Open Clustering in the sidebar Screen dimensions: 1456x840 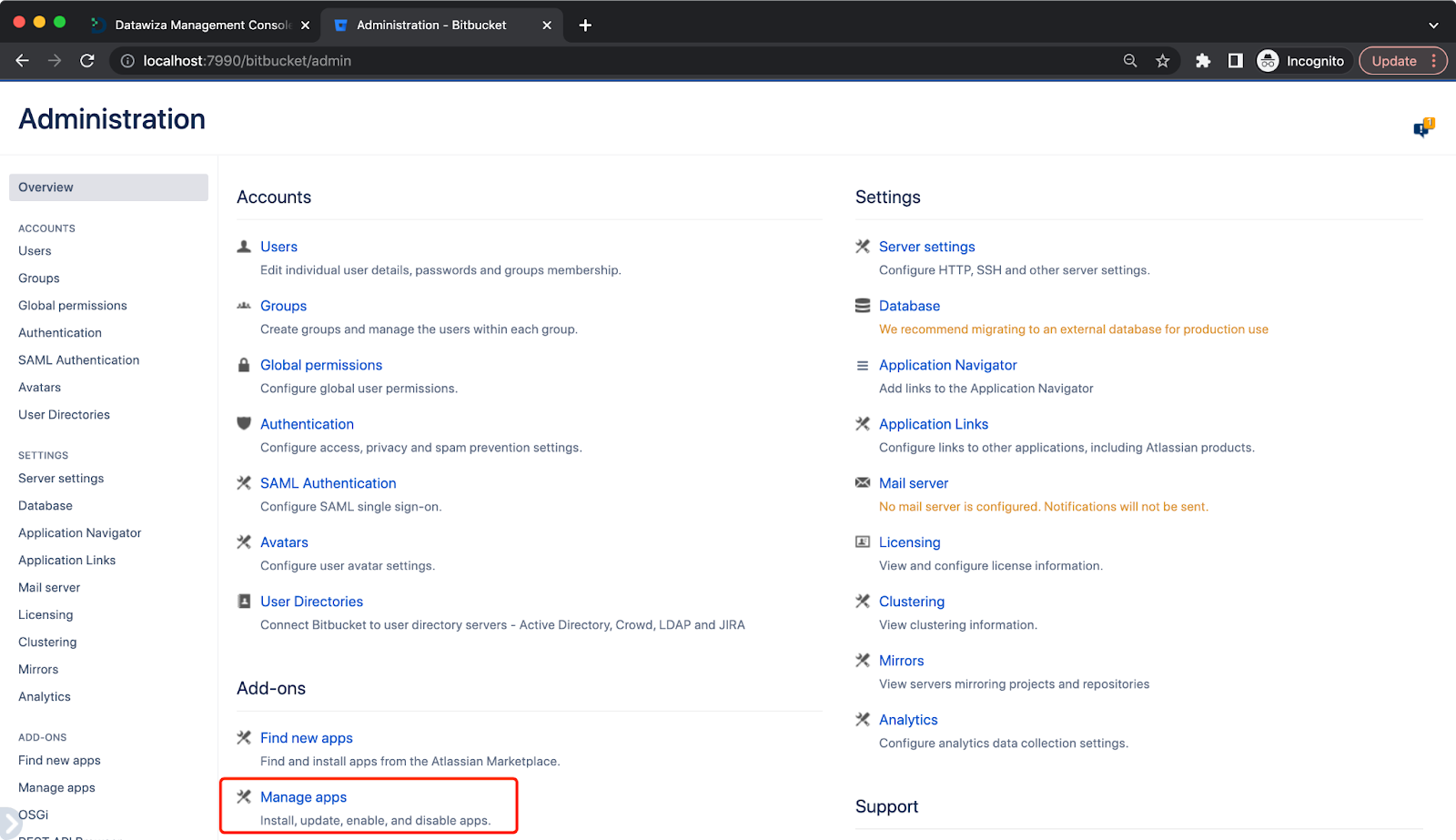coord(47,643)
